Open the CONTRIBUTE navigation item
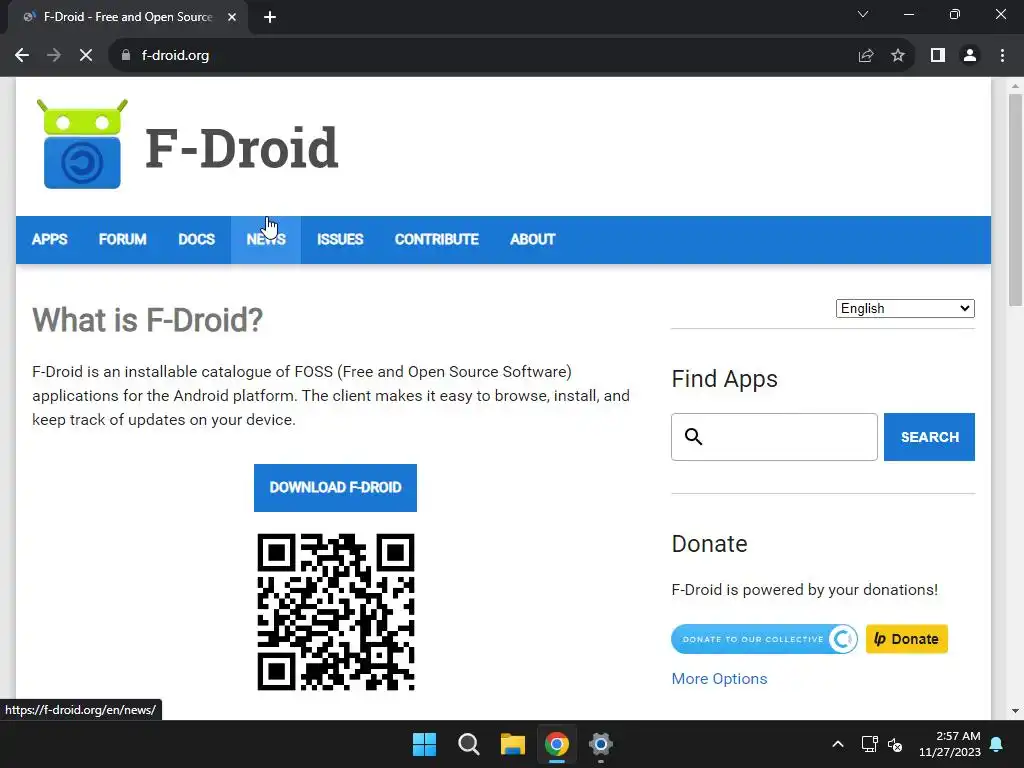 click(437, 240)
